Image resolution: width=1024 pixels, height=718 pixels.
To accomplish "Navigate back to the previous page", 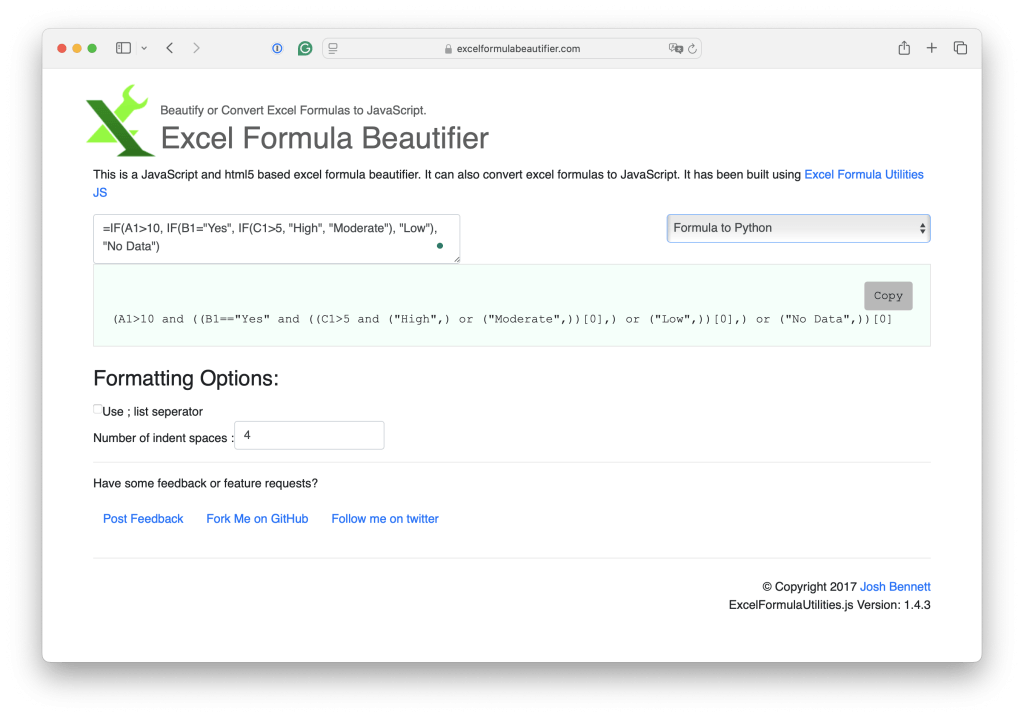I will coord(168,47).
